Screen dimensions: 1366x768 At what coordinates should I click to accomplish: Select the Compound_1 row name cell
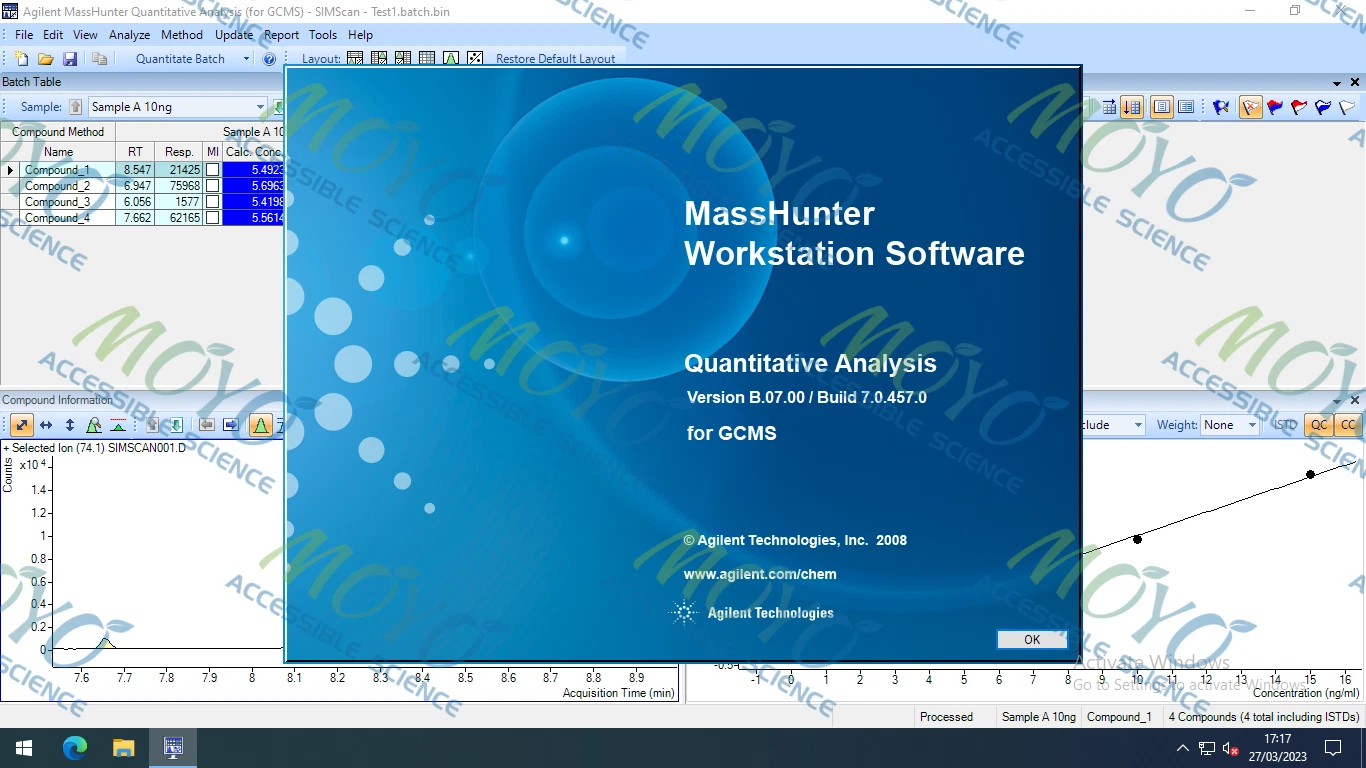coord(66,170)
